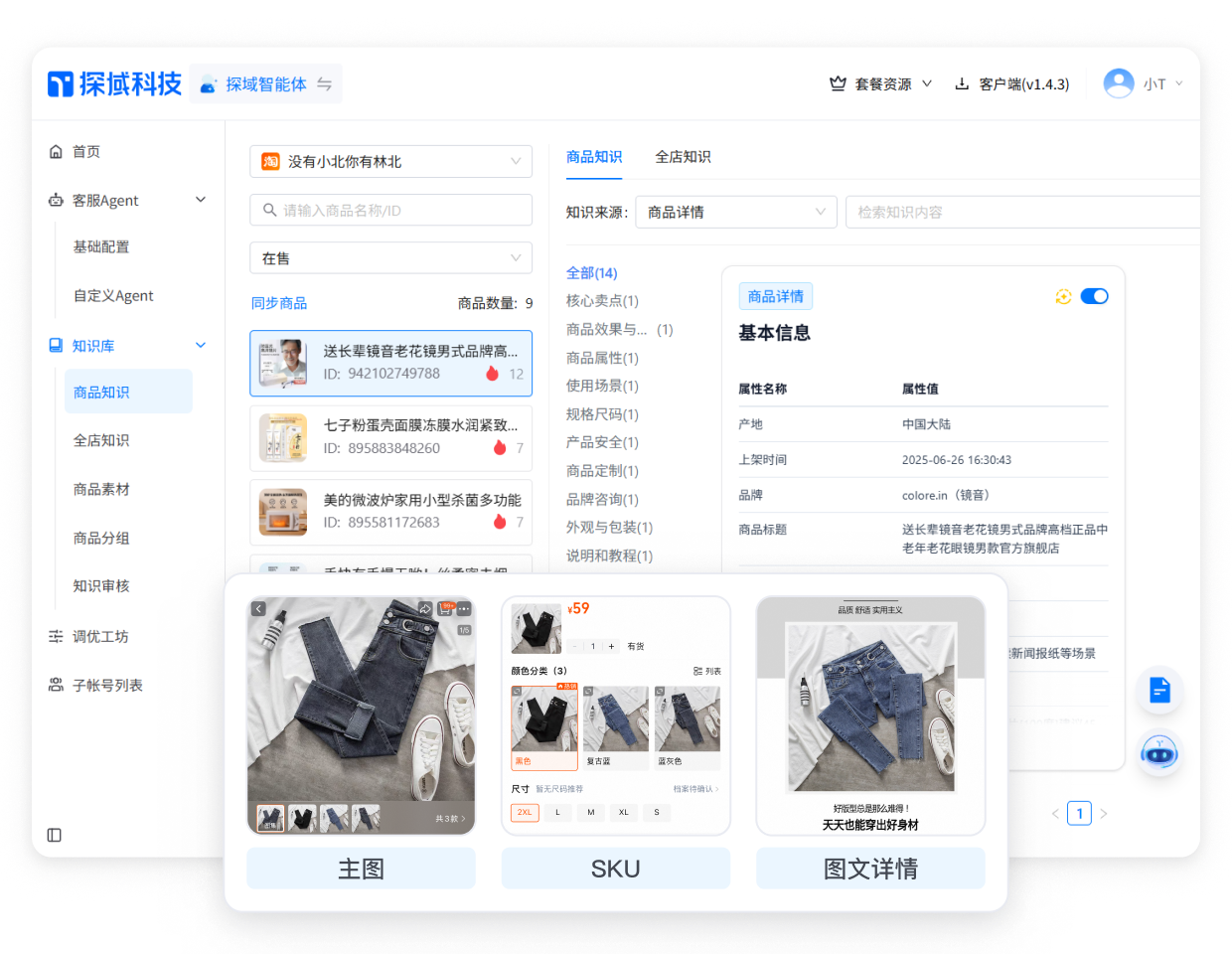Select the 商品知识 tab

pyautogui.click(x=594, y=157)
